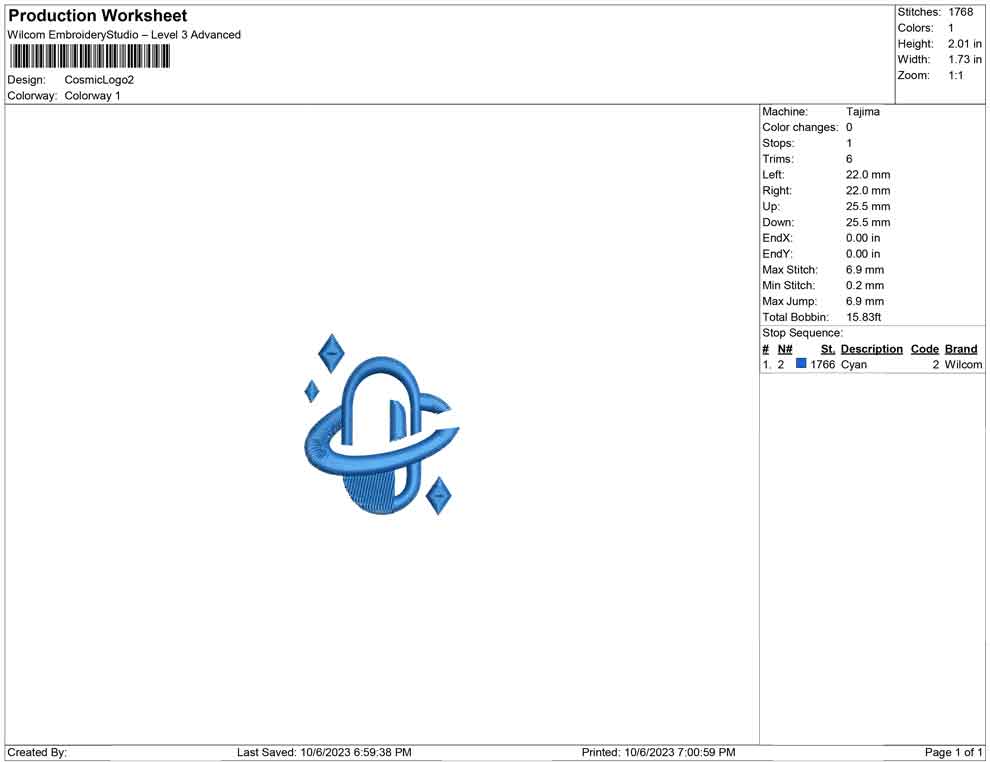Click the Height value 2.01 in

coord(964,44)
